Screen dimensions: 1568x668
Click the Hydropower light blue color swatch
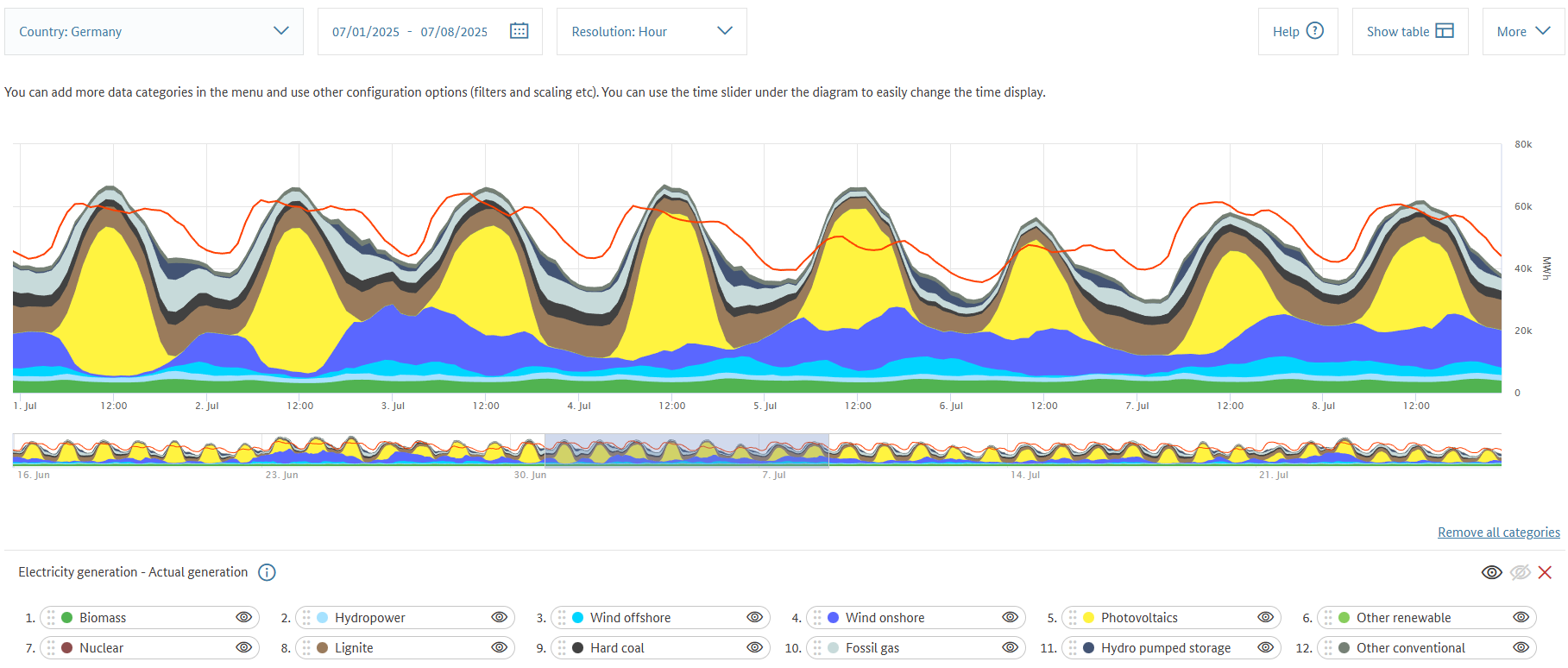coord(322,617)
